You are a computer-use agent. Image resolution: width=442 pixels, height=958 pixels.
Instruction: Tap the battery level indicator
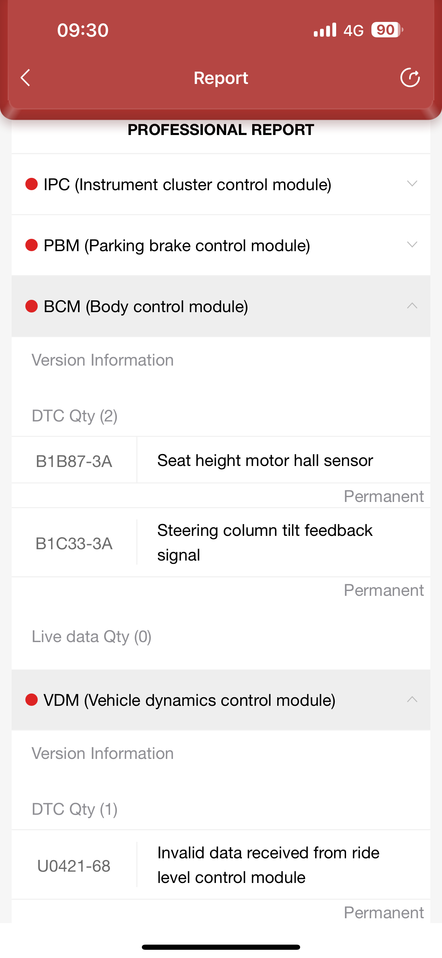click(386, 30)
